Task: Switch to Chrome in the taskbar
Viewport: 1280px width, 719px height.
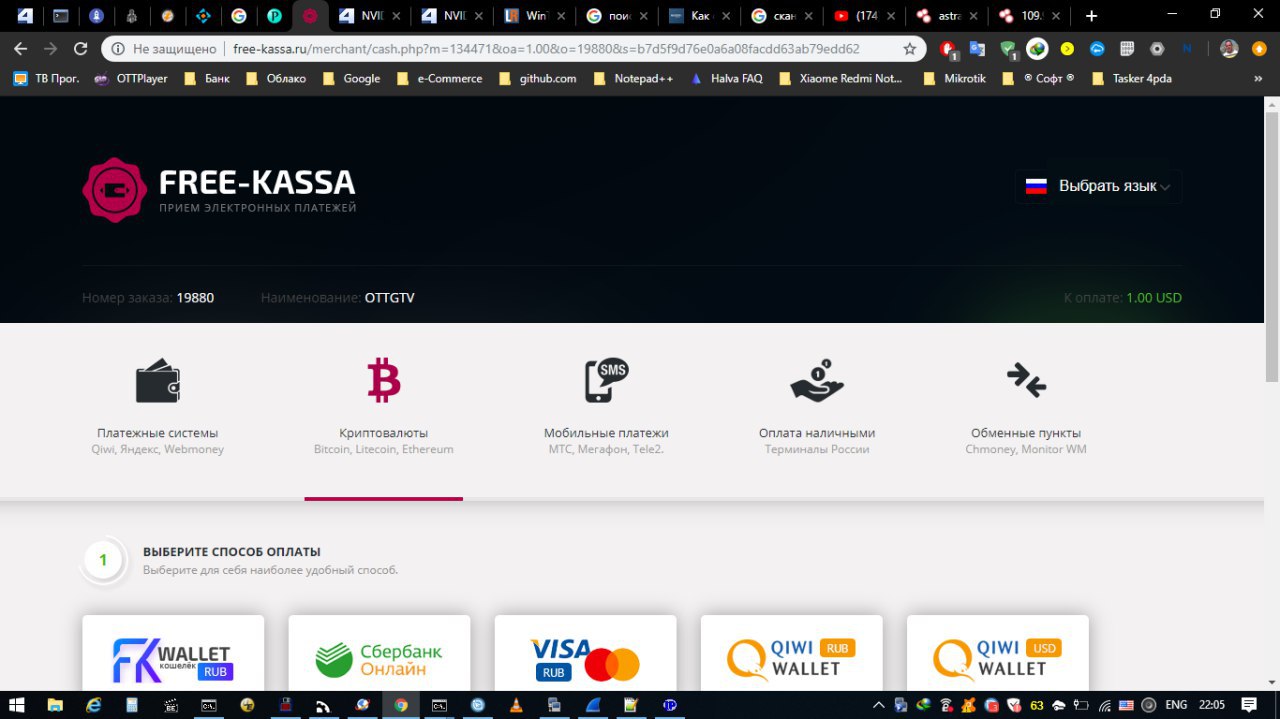Action: [x=400, y=705]
